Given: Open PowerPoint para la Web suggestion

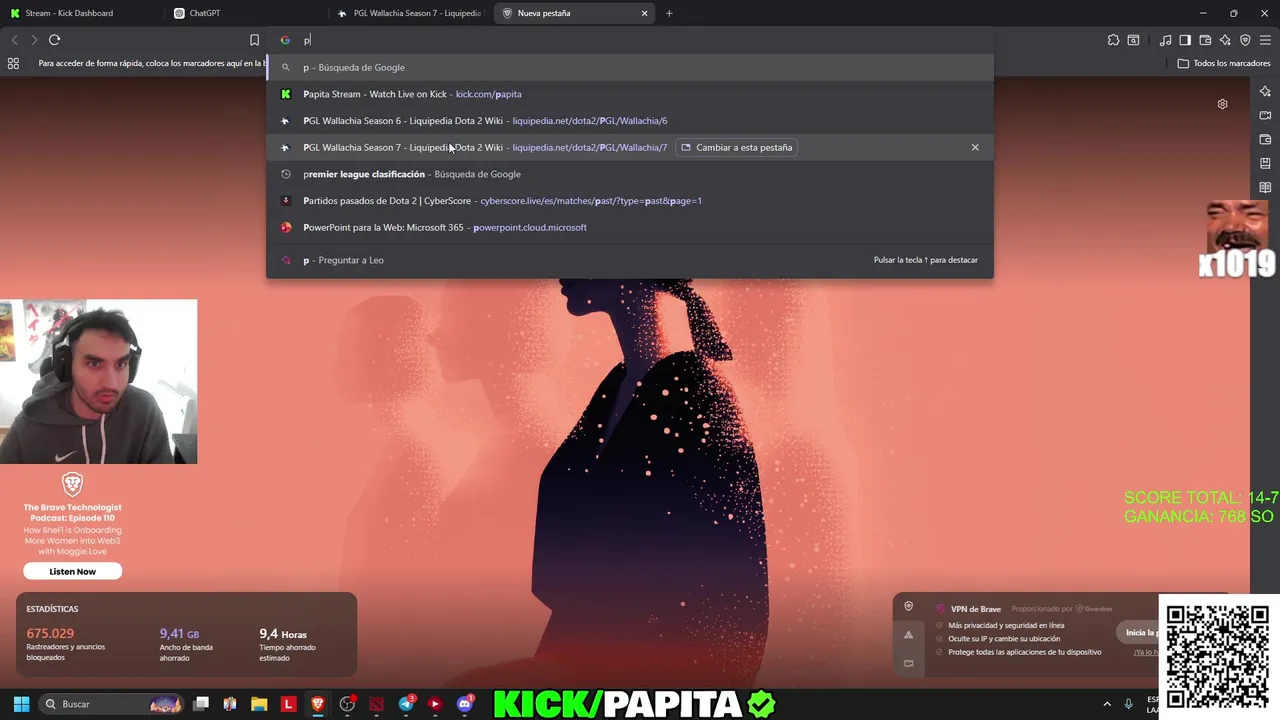Looking at the screenshot, I should [630, 227].
